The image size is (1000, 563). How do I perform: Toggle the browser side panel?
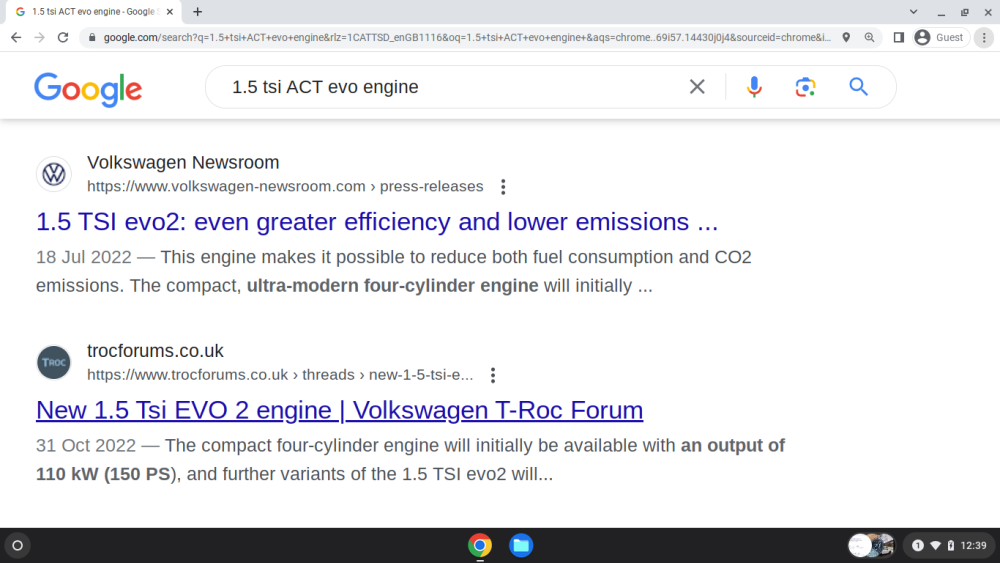pos(899,38)
